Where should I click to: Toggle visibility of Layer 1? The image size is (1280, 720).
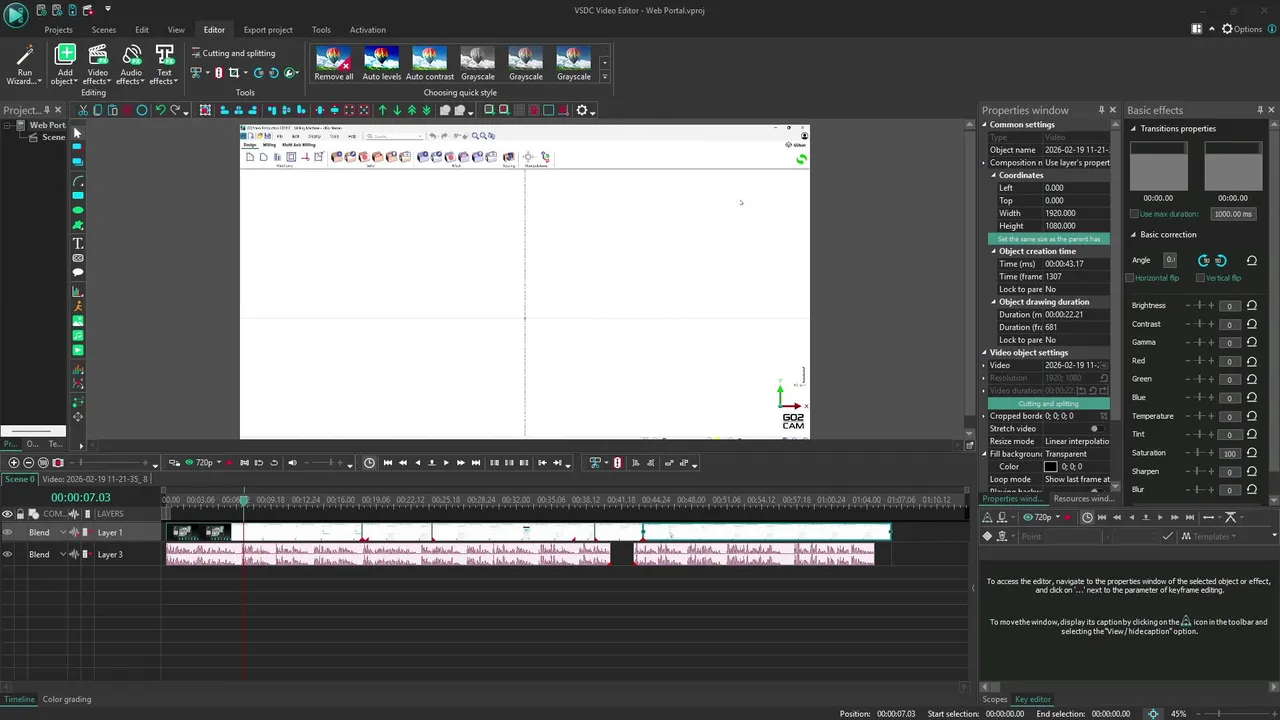point(8,532)
